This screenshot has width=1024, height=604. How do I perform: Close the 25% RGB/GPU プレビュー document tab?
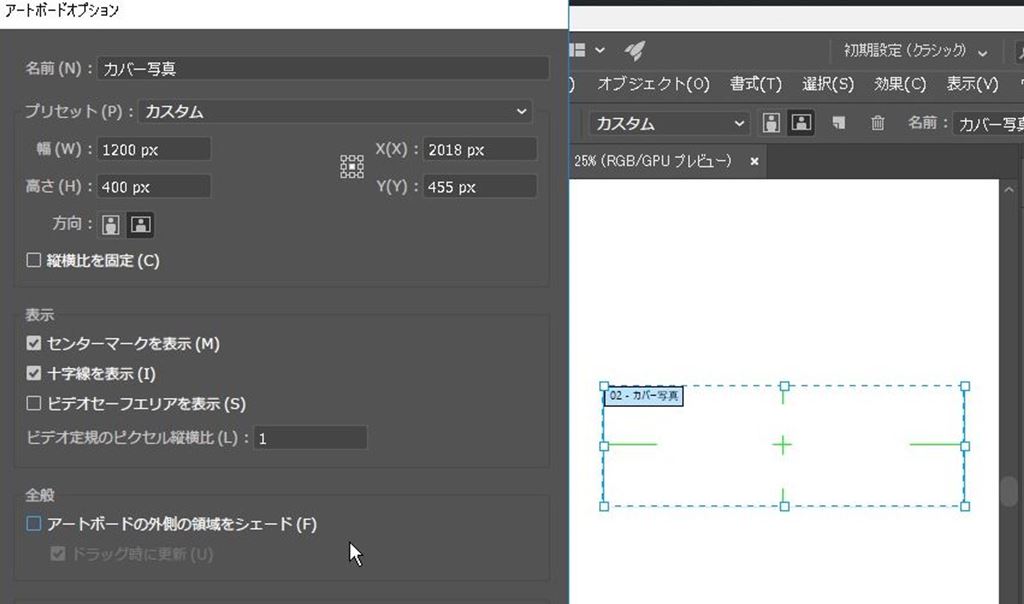755,160
